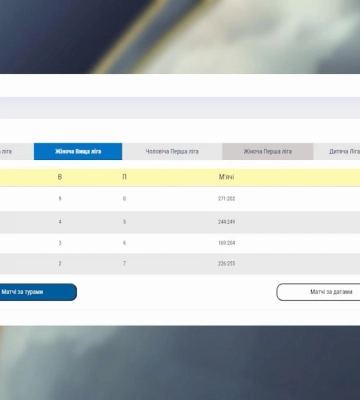Screen dimensions: 360x400
Task: Click losses value 7 in last row
Action: click(124, 263)
